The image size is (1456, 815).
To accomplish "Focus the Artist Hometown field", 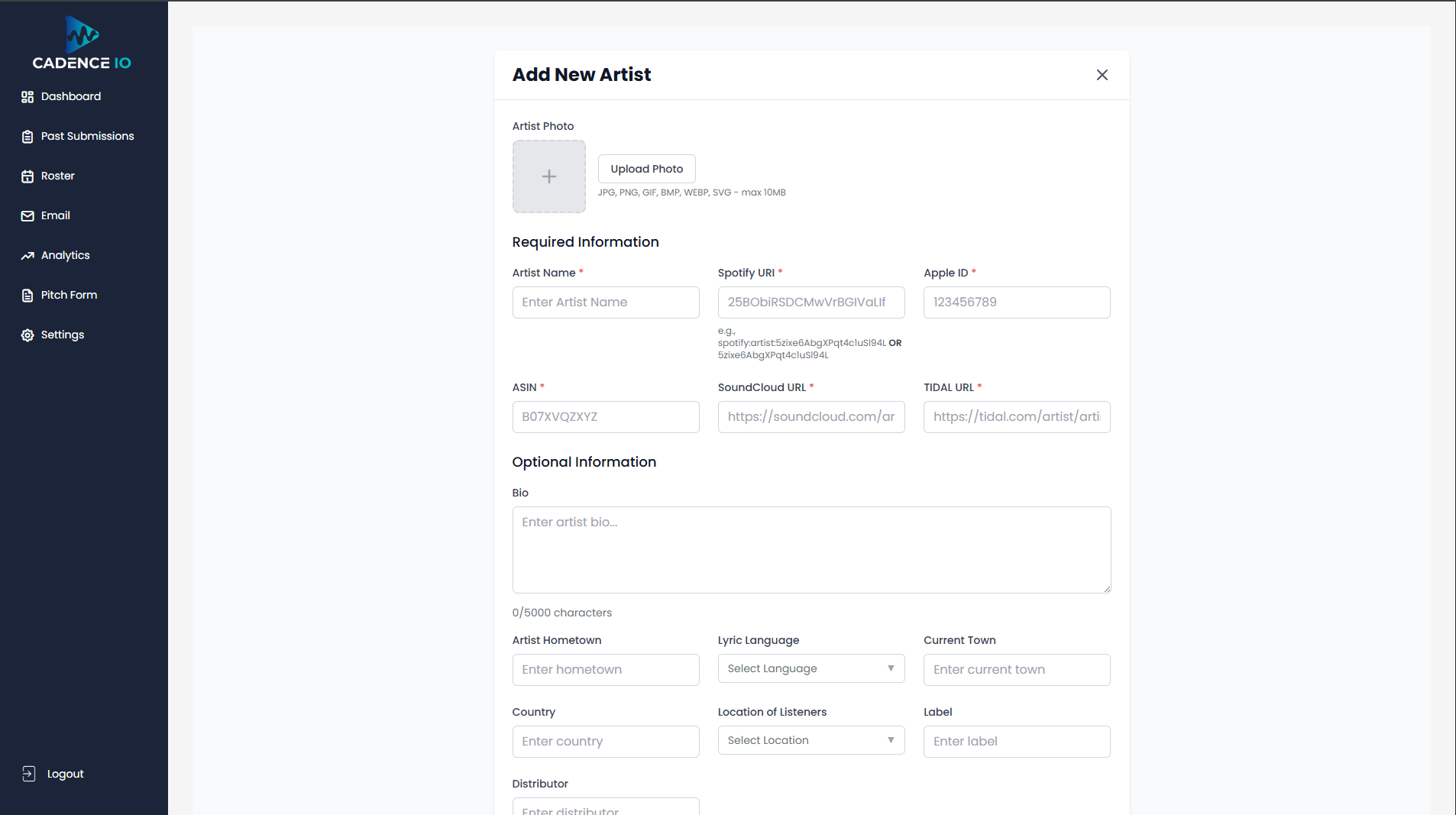I will [606, 670].
